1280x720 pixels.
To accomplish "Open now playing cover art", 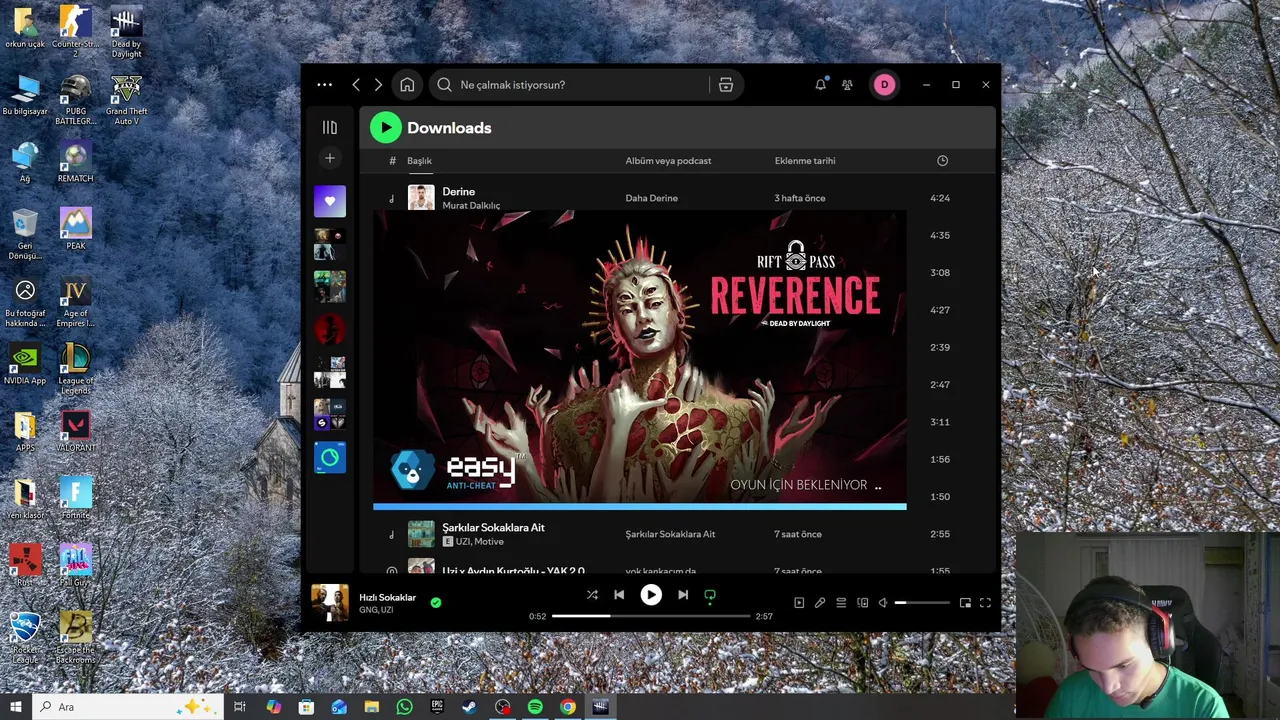I will tap(329, 602).
